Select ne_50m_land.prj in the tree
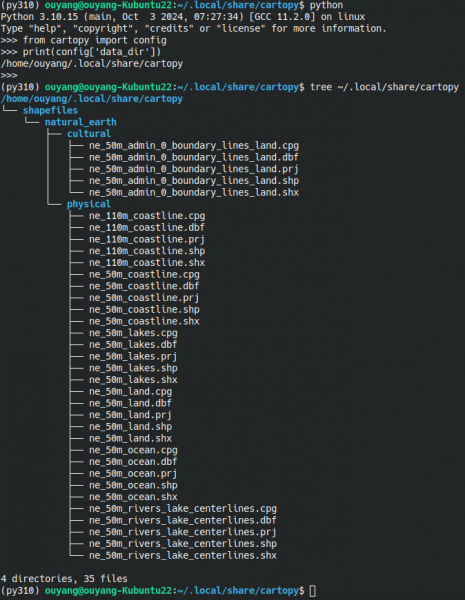Image resolution: width=465 pixels, height=600 pixels. tap(130, 415)
